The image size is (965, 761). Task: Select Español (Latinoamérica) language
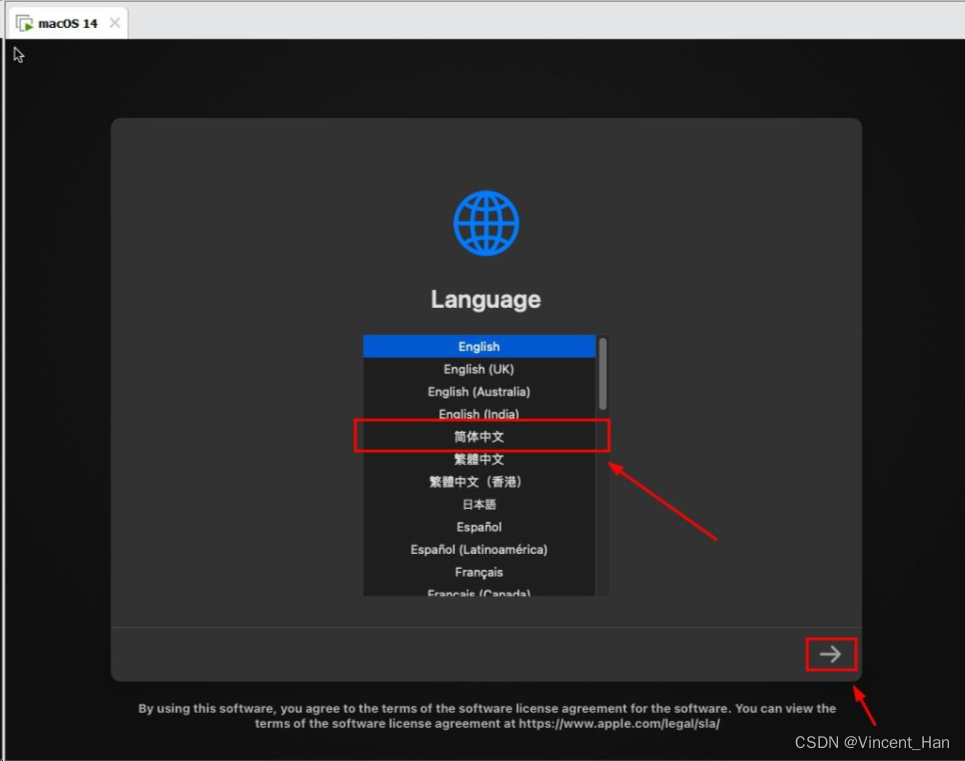[x=479, y=549]
